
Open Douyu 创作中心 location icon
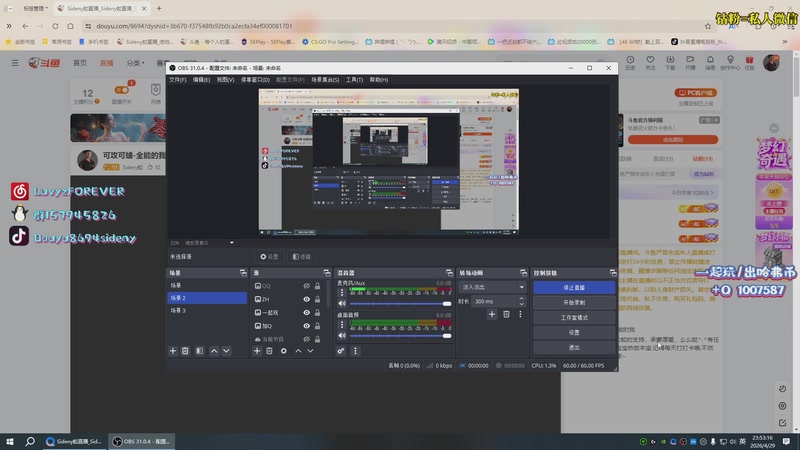(x=730, y=62)
